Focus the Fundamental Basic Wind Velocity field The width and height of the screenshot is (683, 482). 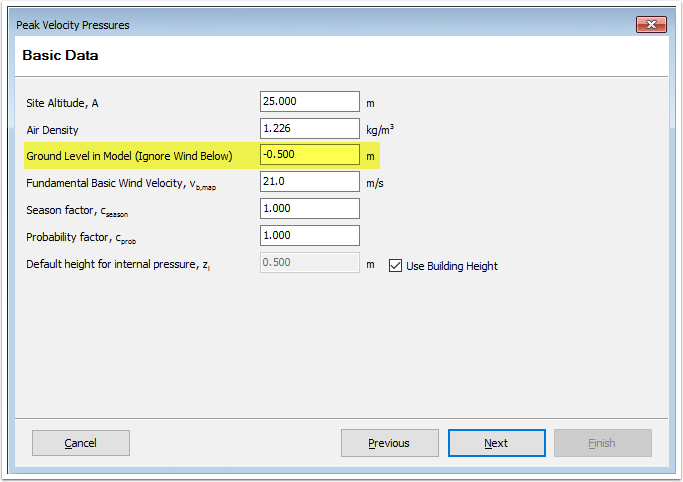coord(310,182)
